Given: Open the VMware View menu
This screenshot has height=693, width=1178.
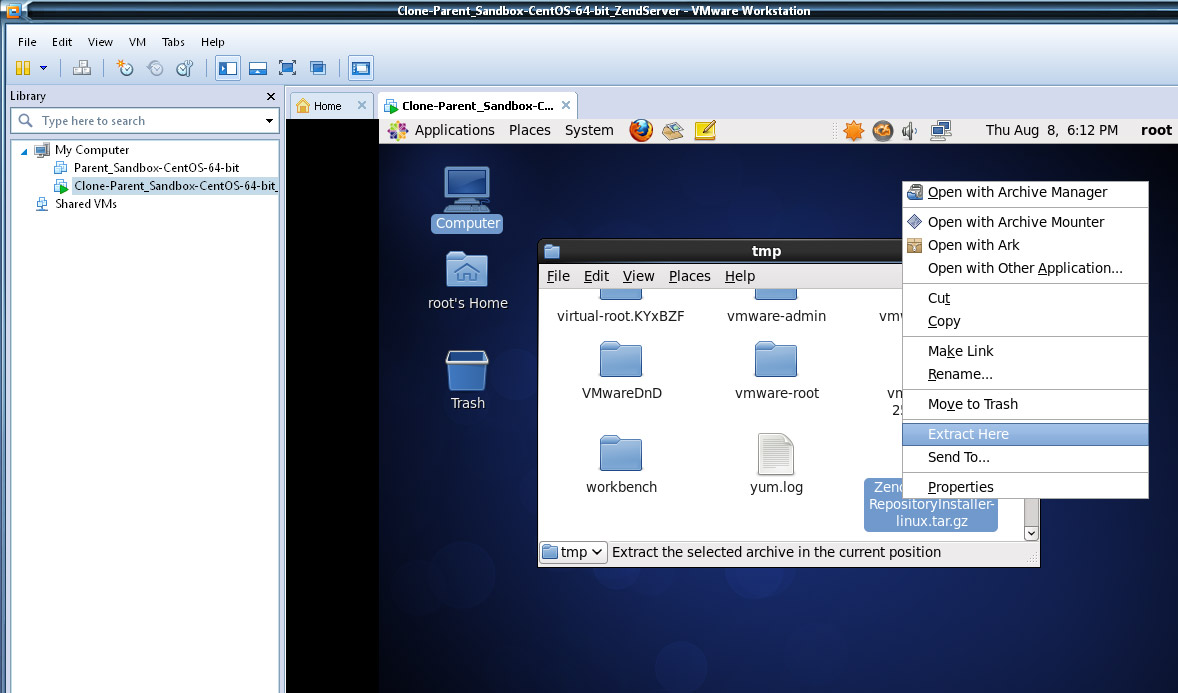Looking at the screenshot, I should (x=100, y=42).
